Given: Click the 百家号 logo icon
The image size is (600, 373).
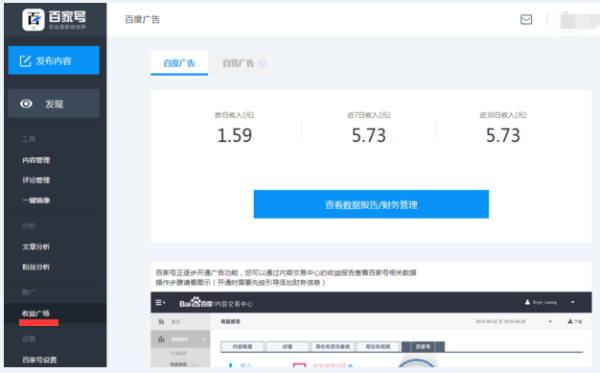Looking at the screenshot, I should pos(33,20).
